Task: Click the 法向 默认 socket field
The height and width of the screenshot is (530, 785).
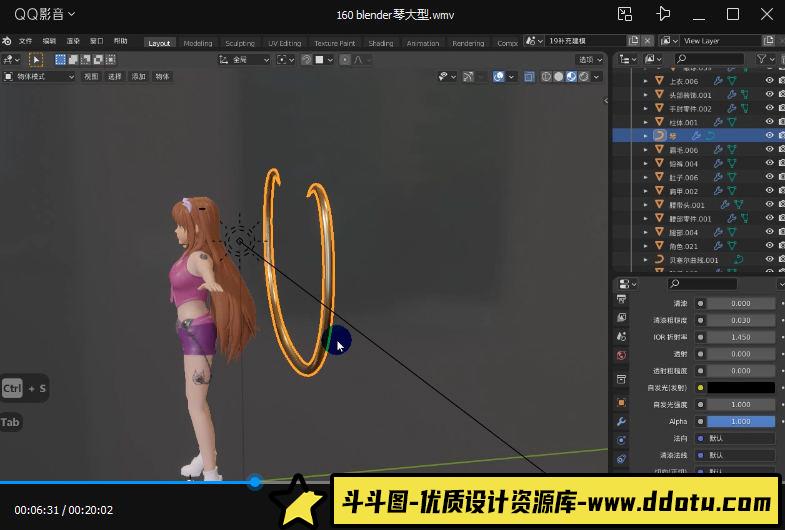Action: (735, 438)
